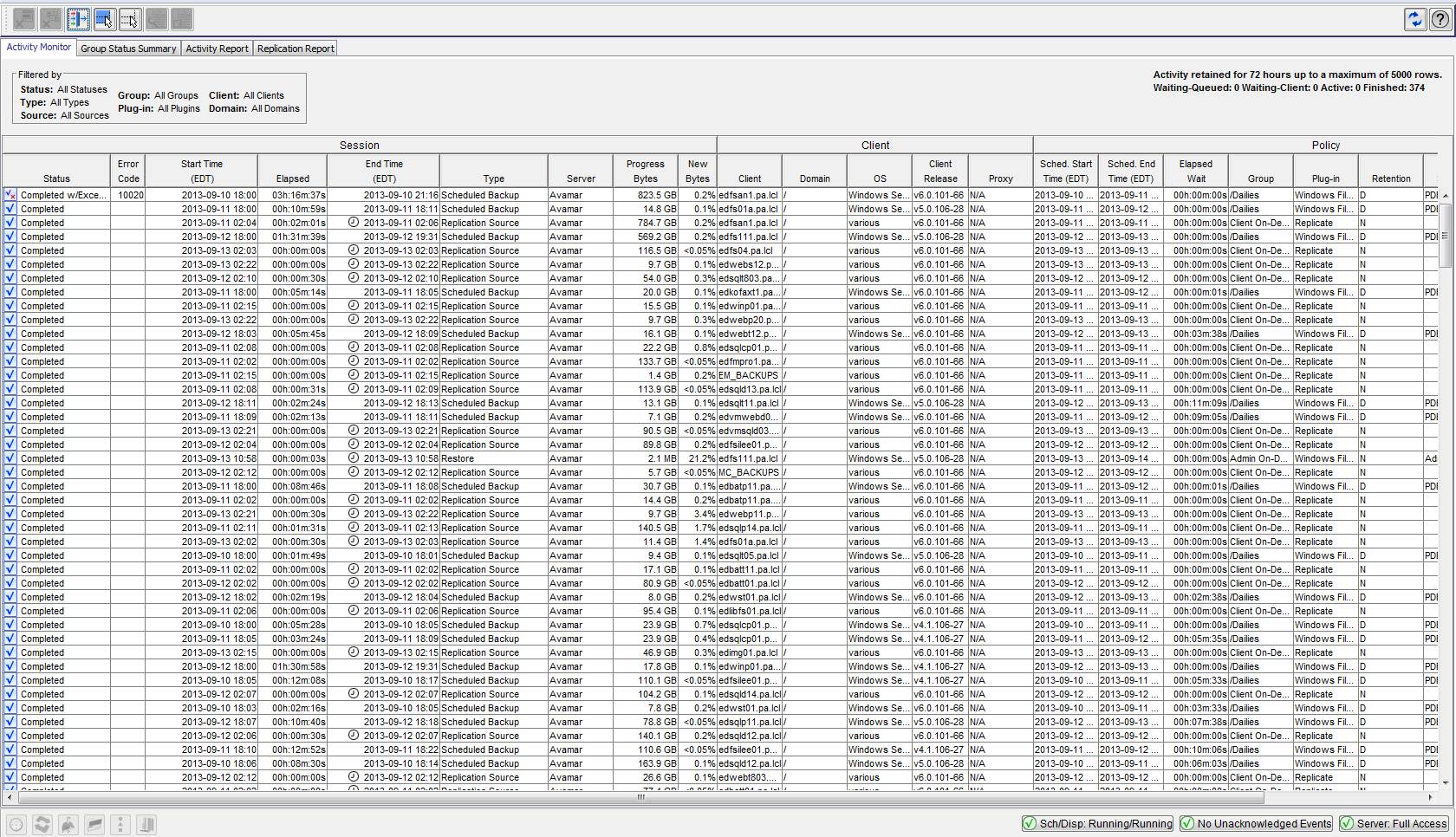This screenshot has height=837, width=1456.
Task: Sort by the Progress Bytes column header
Action: pos(645,171)
